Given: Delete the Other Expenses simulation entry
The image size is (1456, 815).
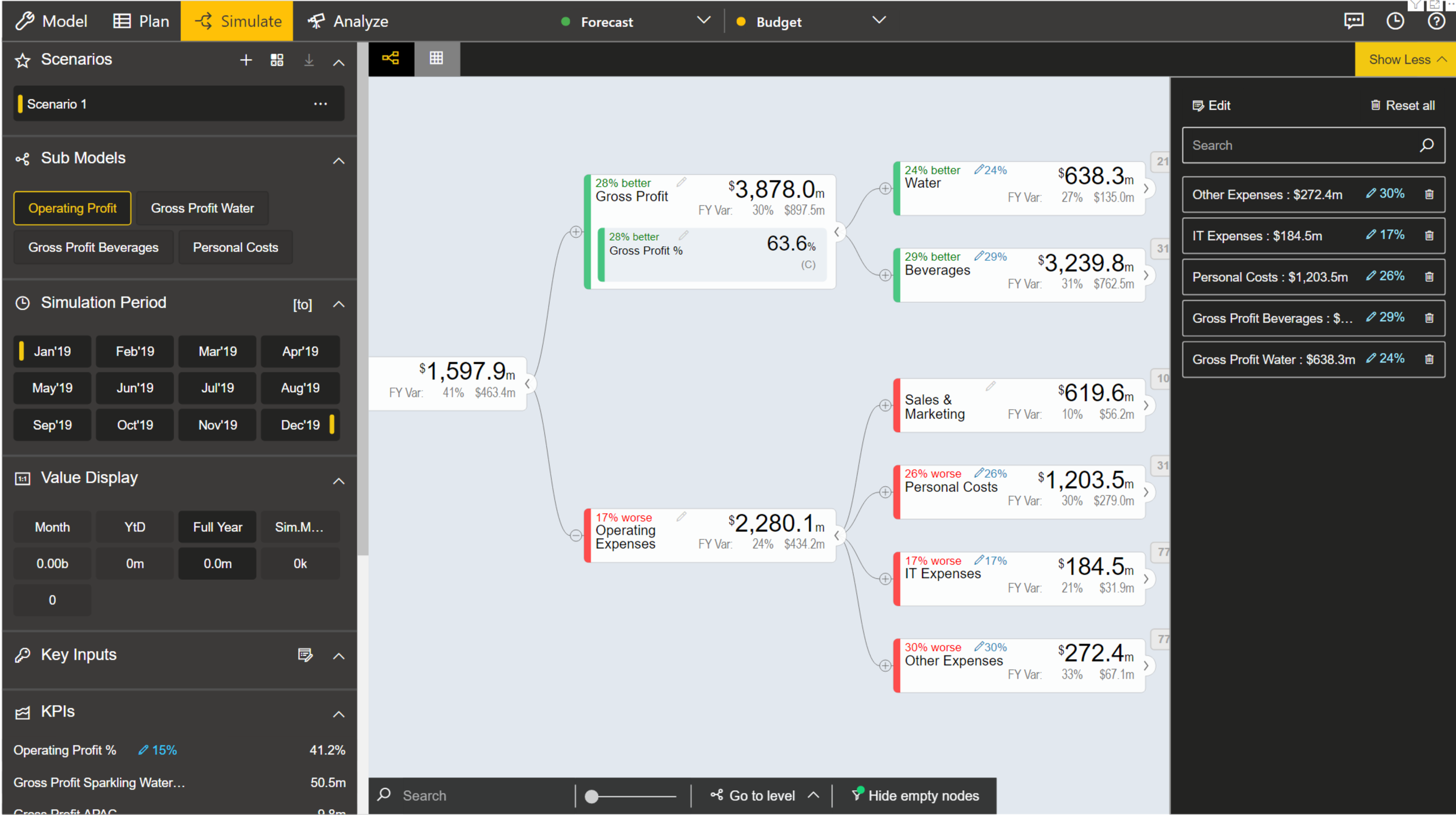Looking at the screenshot, I should tap(1429, 194).
